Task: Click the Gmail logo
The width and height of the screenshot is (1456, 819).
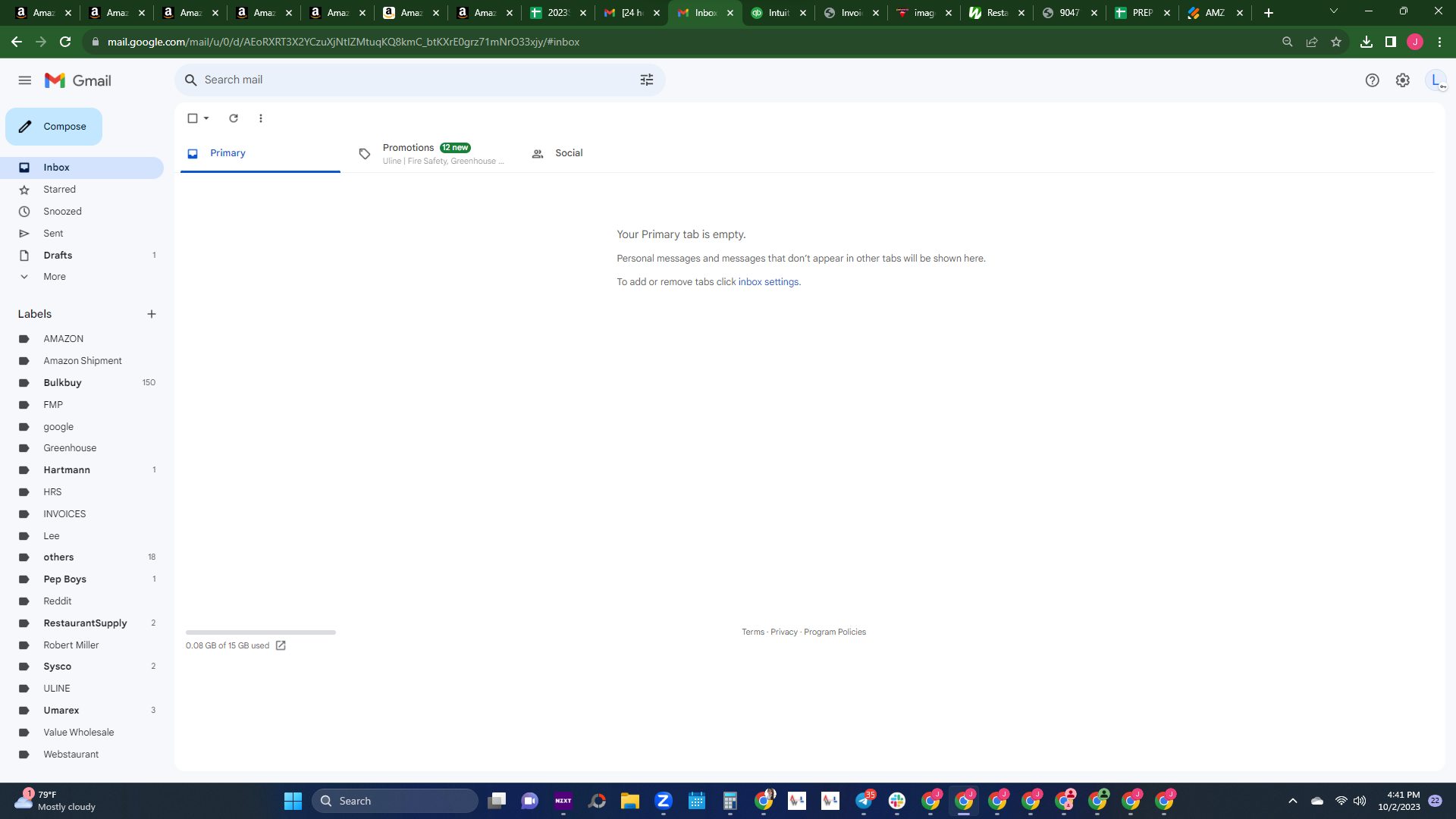Action: click(x=78, y=80)
